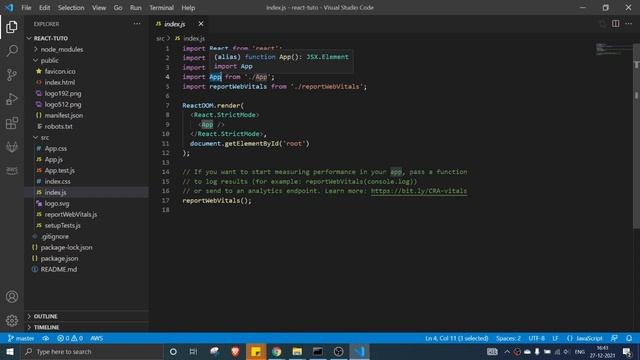The height and width of the screenshot is (360, 640).
Task: Open the Help menu
Action: click(188, 8)
